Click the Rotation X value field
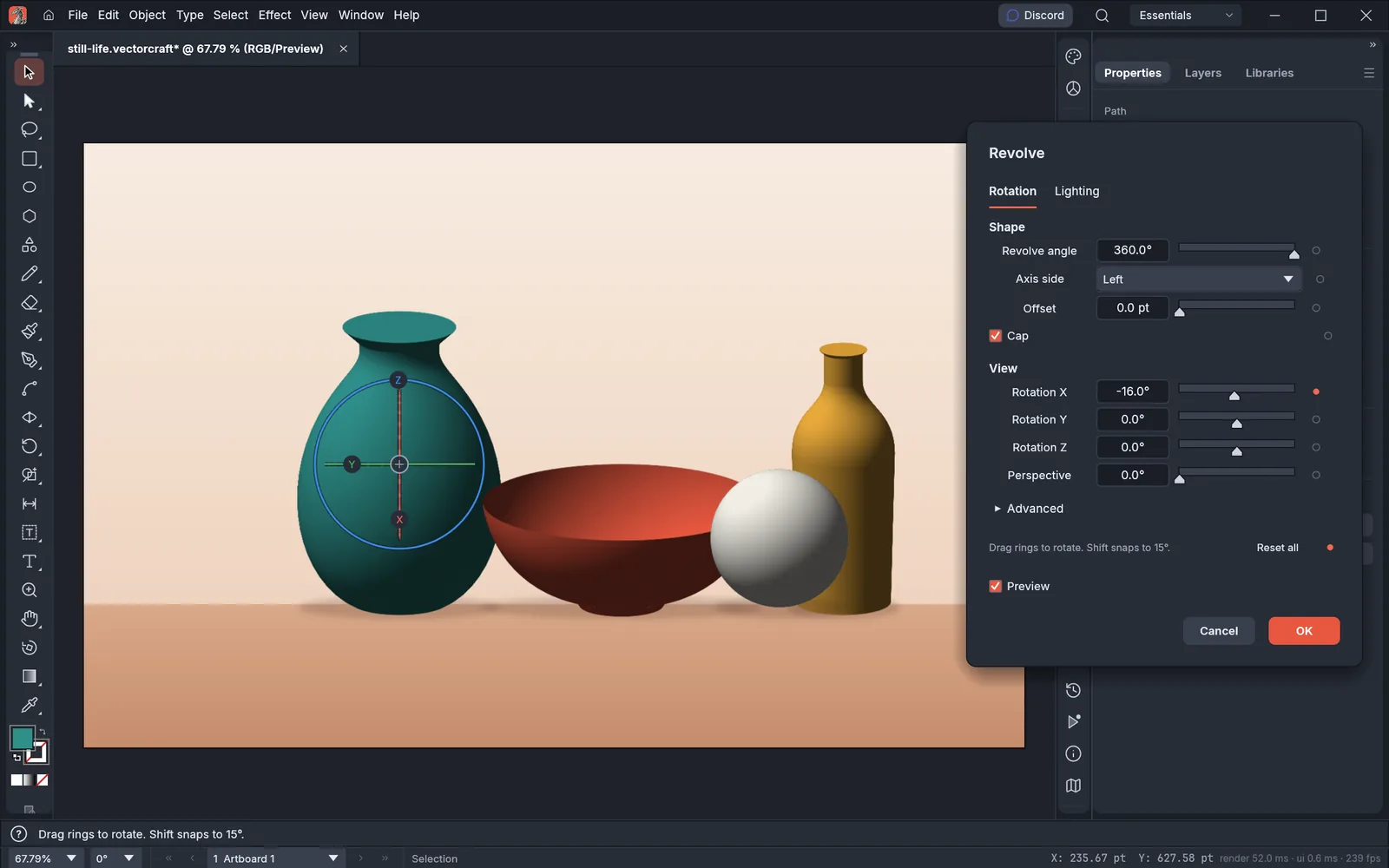This screenshot has height=868, width=1389. pyautogui.click(x=1132, y=391)
